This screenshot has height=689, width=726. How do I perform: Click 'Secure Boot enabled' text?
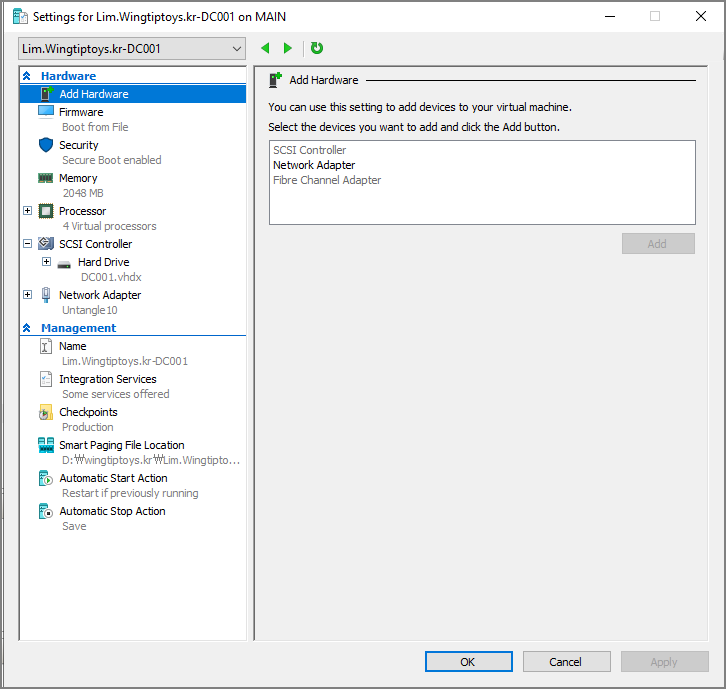112,160
